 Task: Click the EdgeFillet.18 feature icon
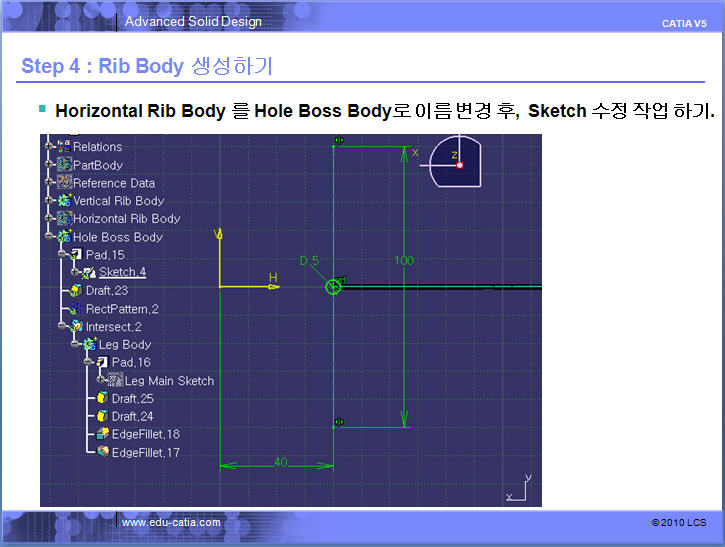[102, 435]
